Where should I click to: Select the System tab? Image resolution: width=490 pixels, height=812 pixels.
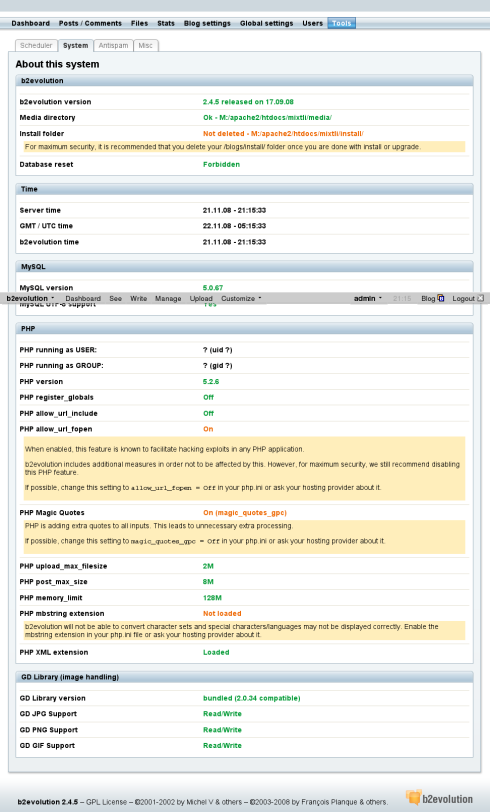coord(76,46)
